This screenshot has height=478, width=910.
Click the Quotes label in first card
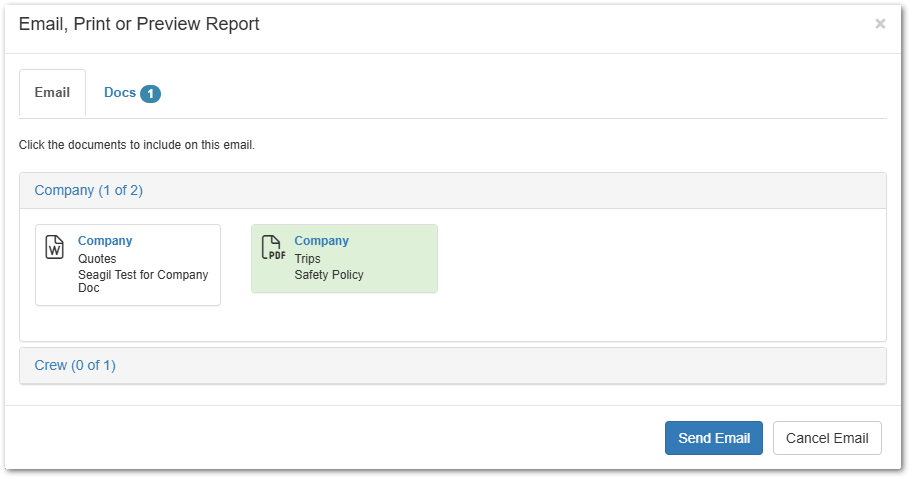[x=98, y=259]
